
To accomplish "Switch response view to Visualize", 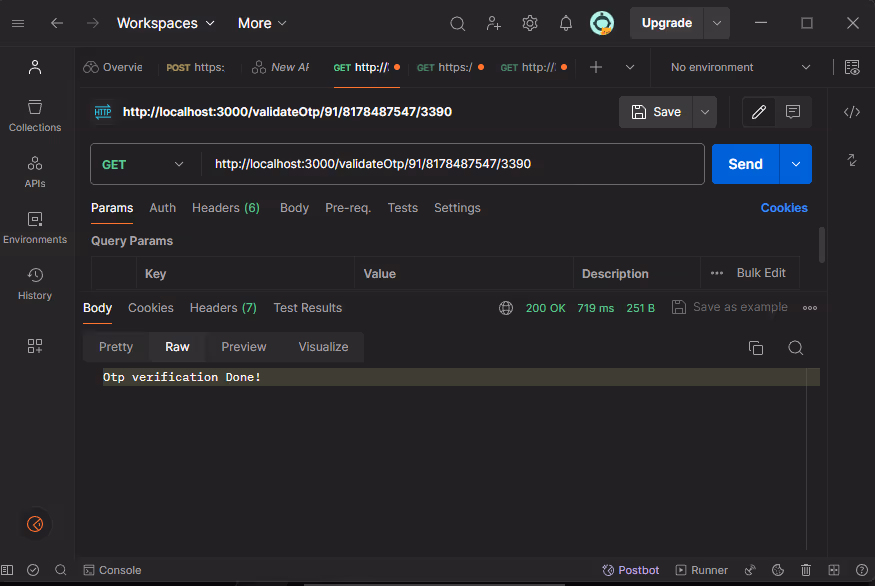I will [323, 347].
